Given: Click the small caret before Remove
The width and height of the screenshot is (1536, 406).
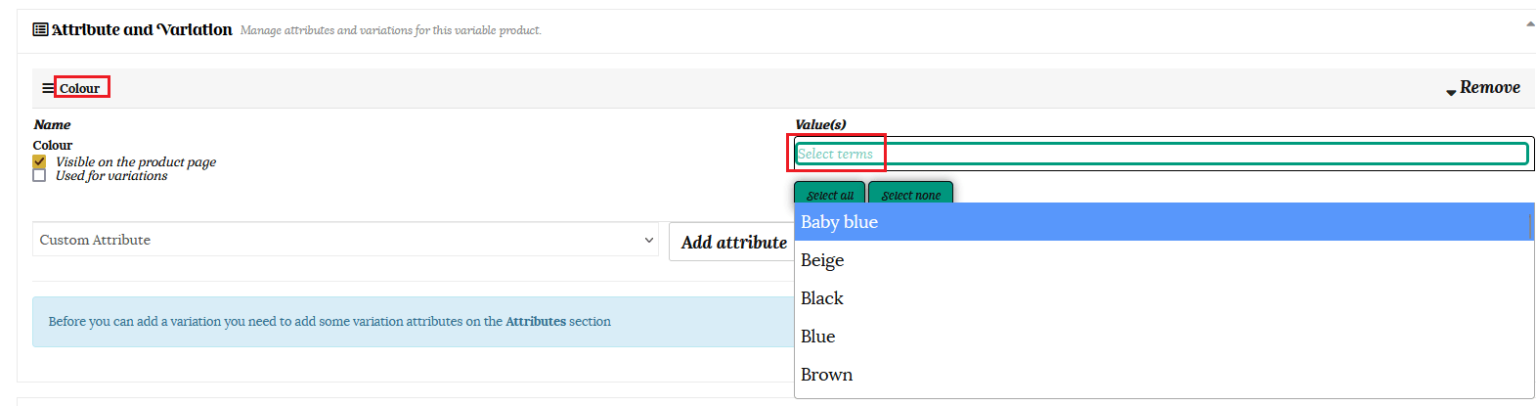Looking at the screenshot, I should click(x=1450, y=92).
